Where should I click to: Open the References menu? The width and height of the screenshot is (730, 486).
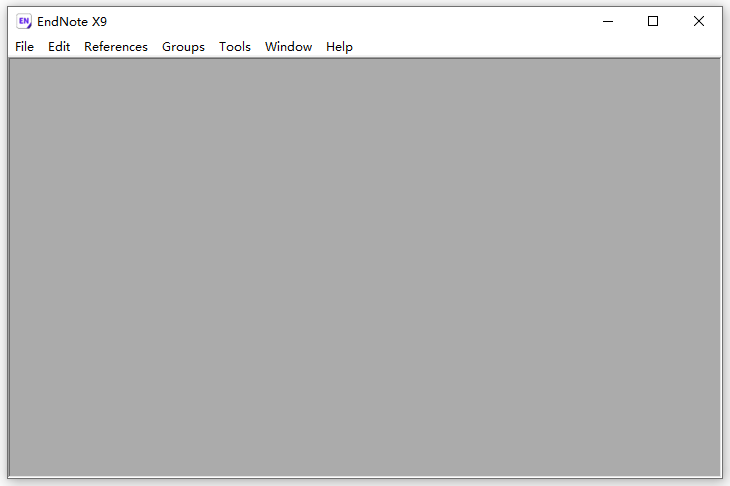[116, 47]
